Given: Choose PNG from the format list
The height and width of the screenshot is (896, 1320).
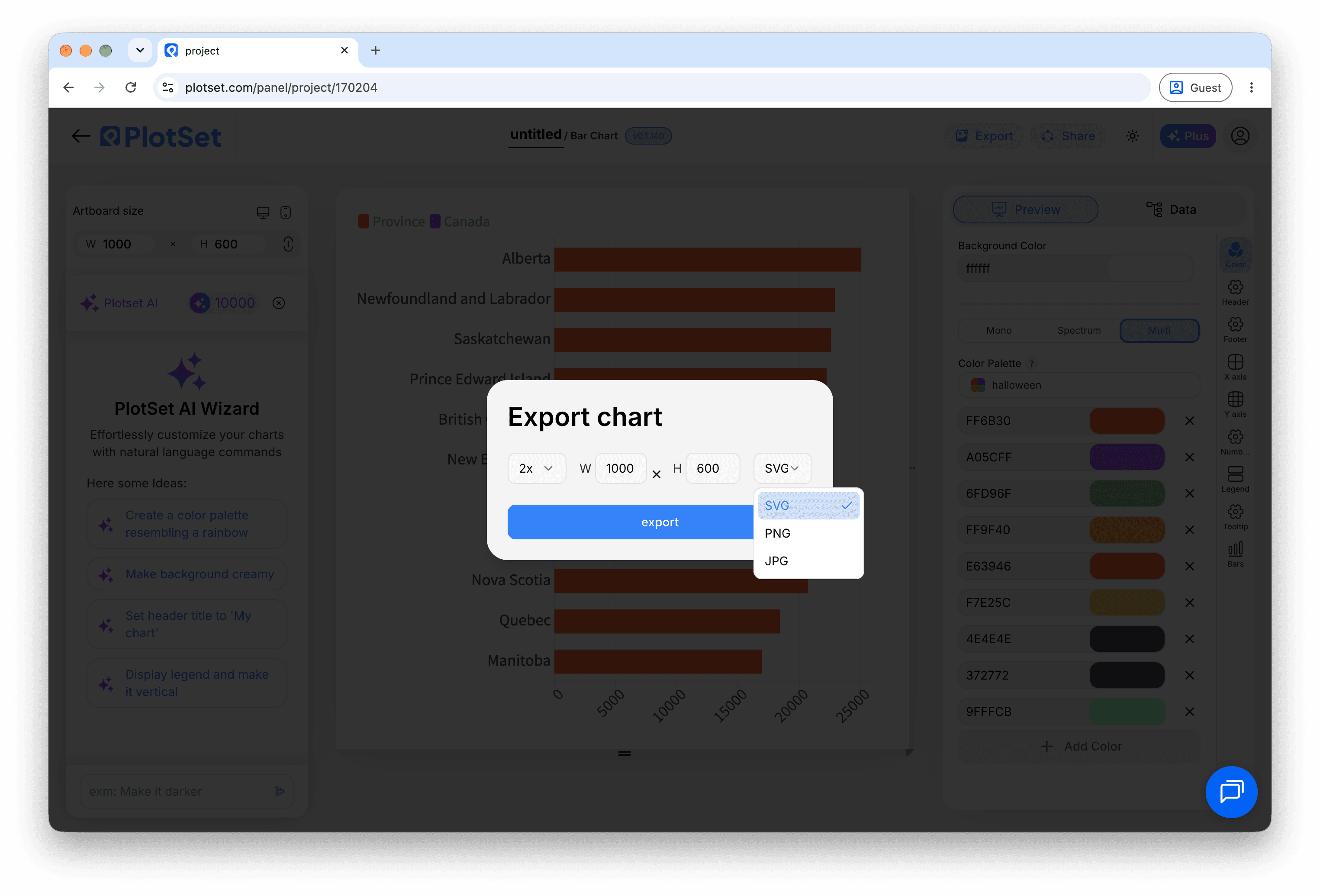Looking at the screenshot, I should [808, 534].
